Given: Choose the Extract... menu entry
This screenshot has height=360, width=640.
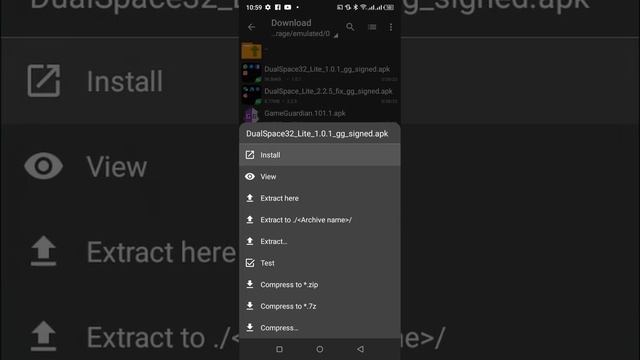Looking at the screenshot, I should click(x=320, y=242).
